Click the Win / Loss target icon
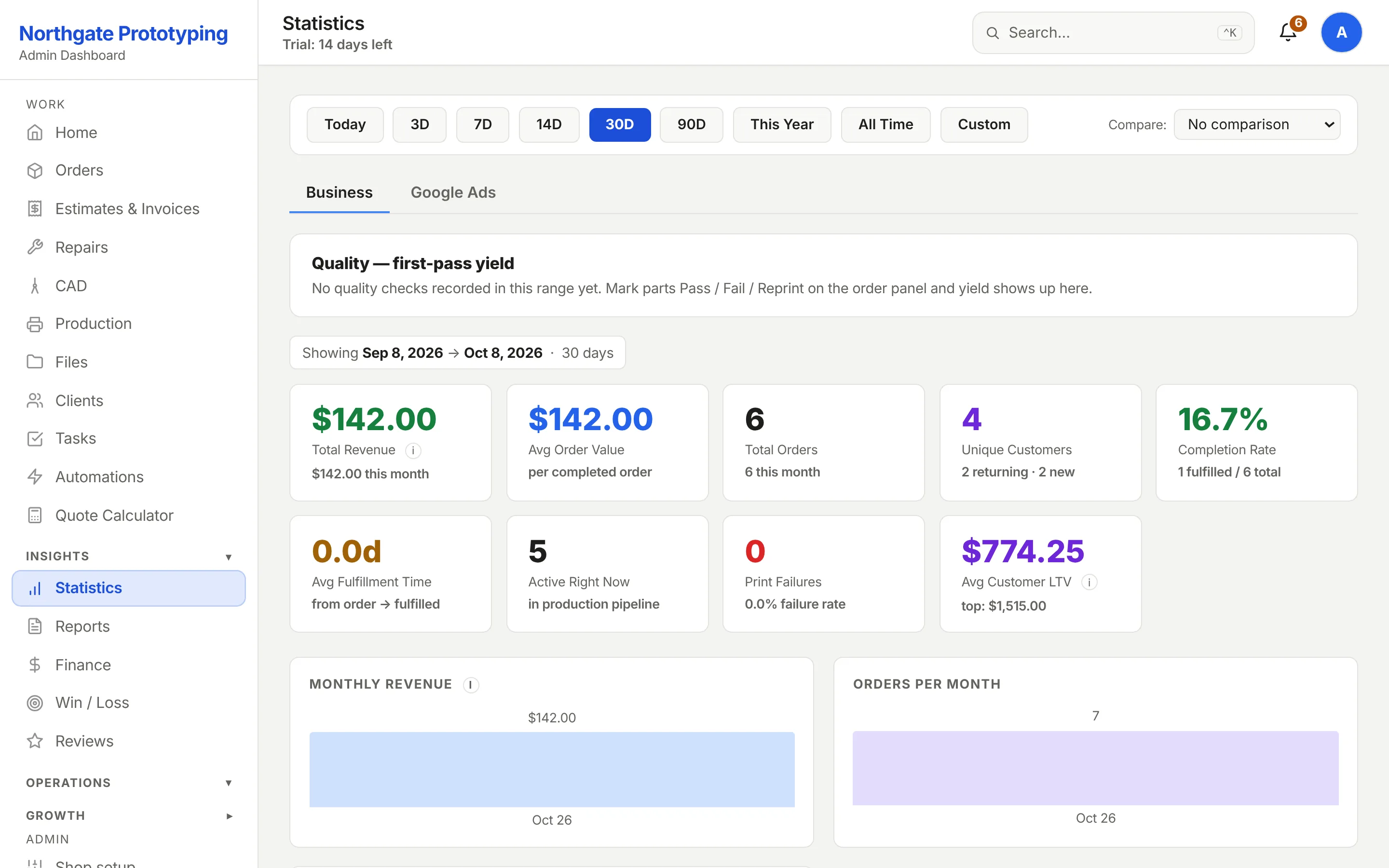Image resolution: width=1389 pixels, height=868 pixels. tap(35, 703)
